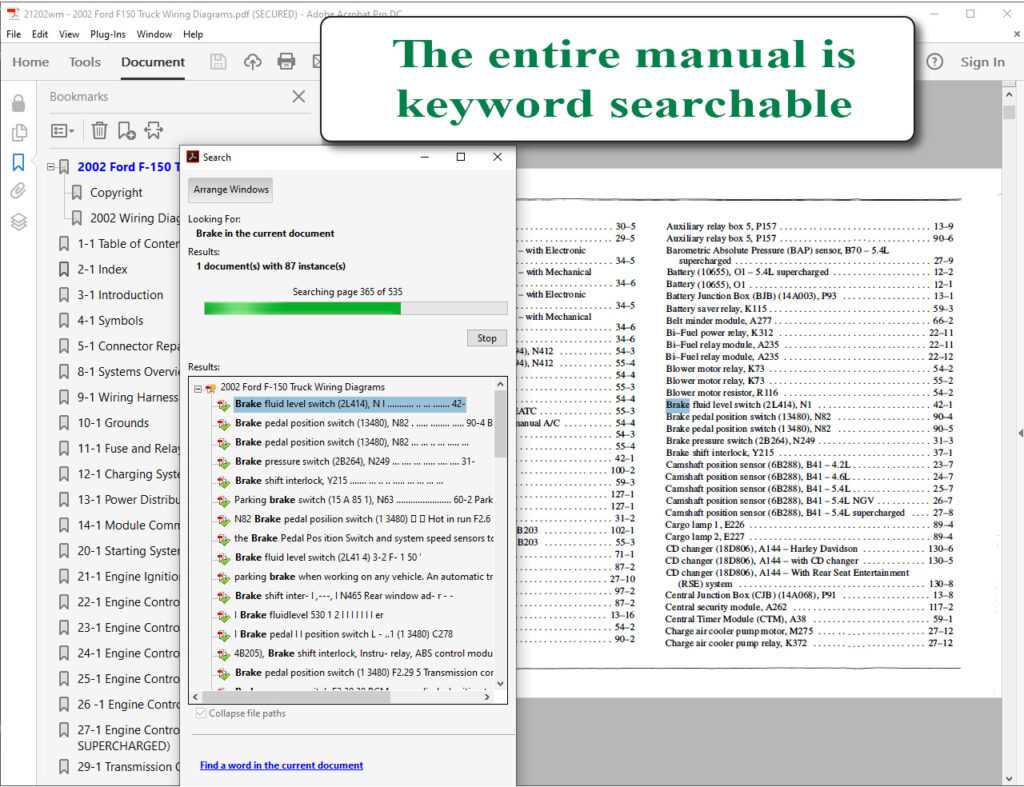The width and height of the screenshot is (1024, 787).
Task: Click the find current bookmark icon
Action: coord(154,131)
